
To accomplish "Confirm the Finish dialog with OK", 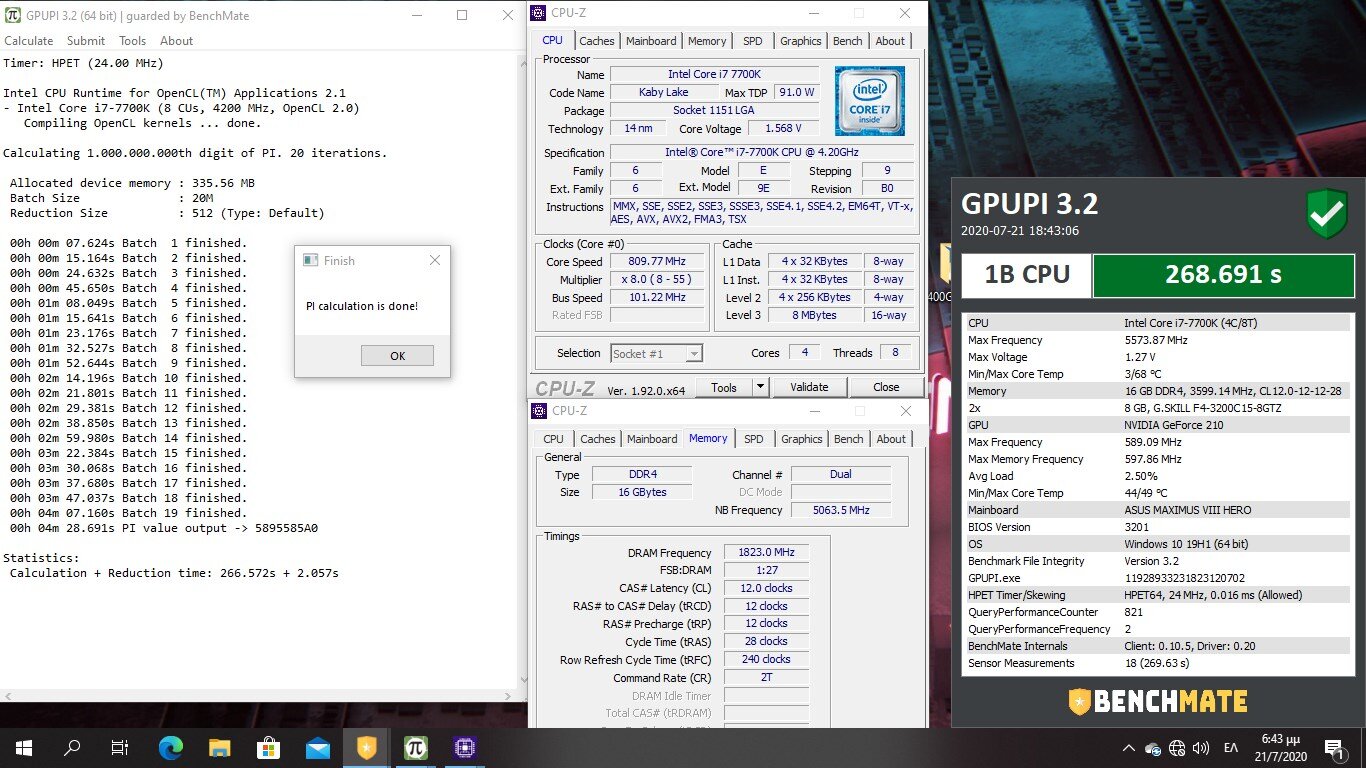I will (397, 356).
